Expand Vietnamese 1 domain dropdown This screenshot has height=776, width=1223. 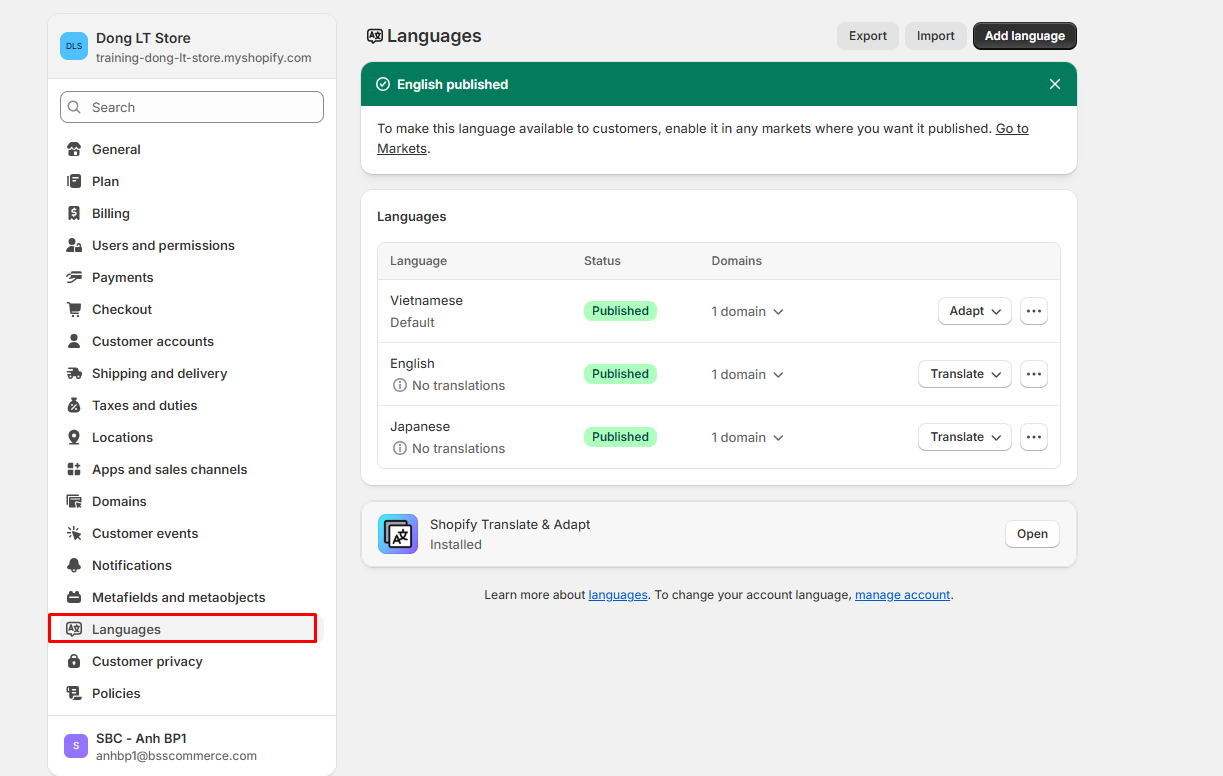(747, 311)
